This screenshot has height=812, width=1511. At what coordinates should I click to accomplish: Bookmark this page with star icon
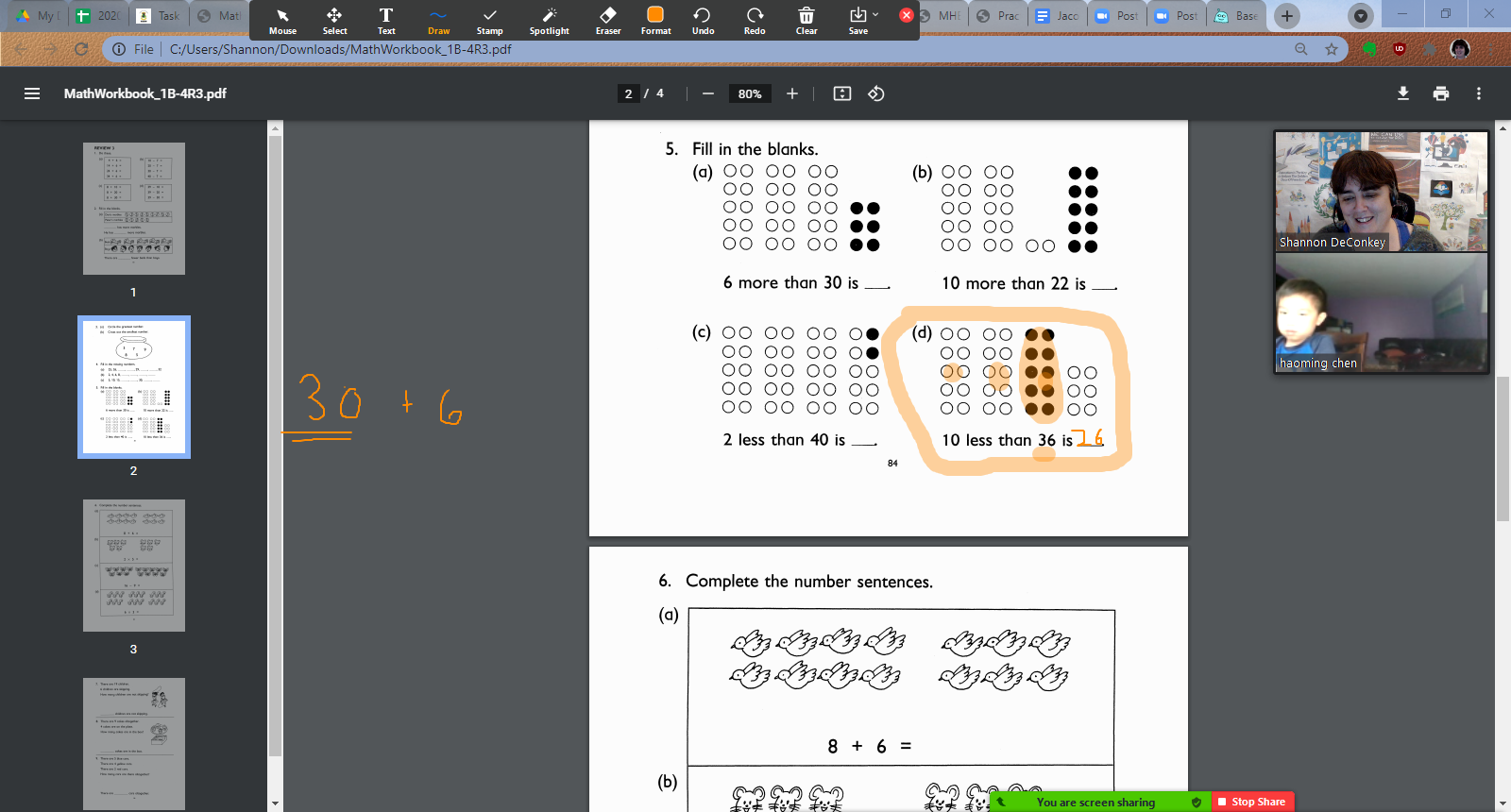point(1332,49)
